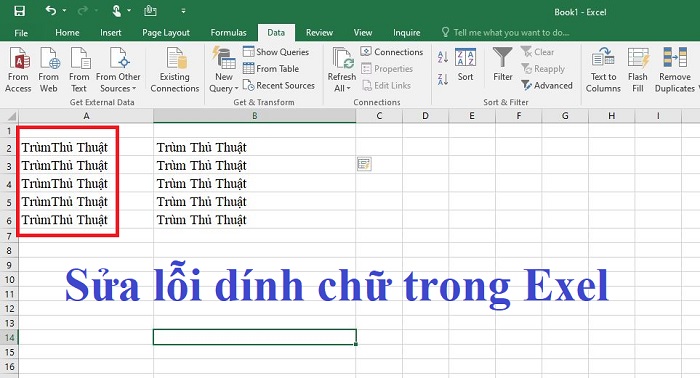This screenshot has width=700, height=378.
Task: Open the Flash Fill Options smart tag
Action: 364,164
